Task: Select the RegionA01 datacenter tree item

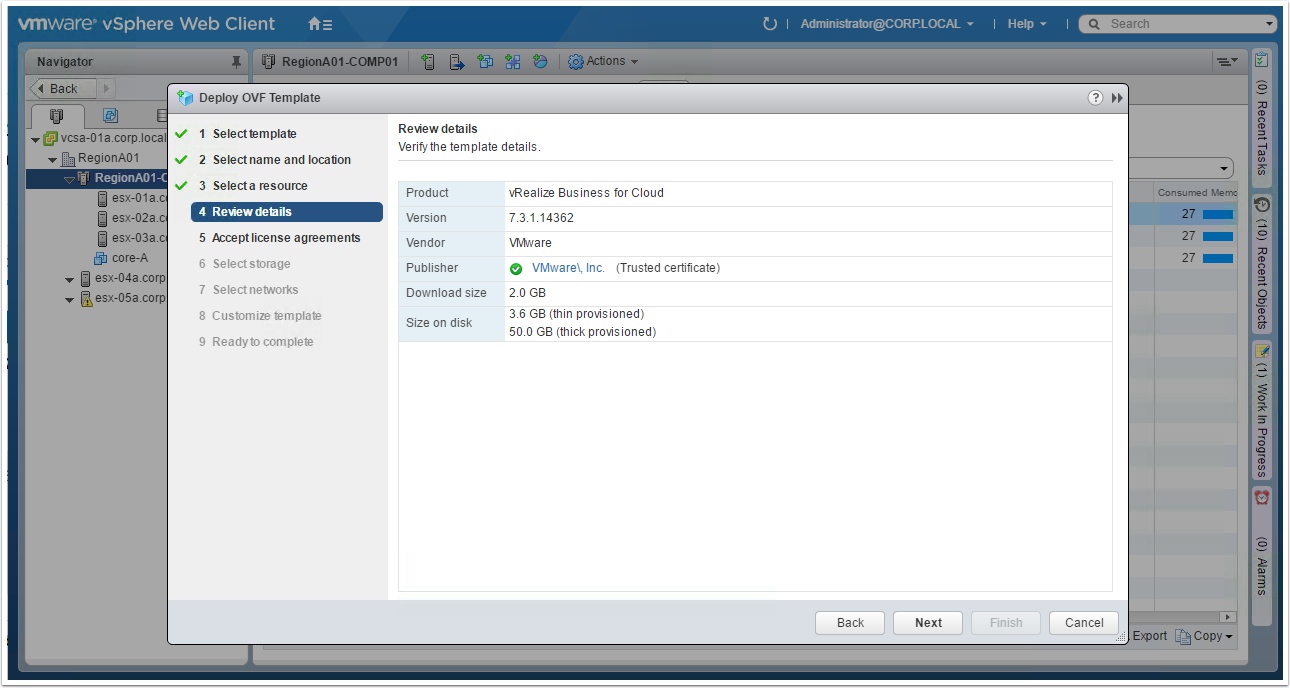Action: click(x=100, y=158)
